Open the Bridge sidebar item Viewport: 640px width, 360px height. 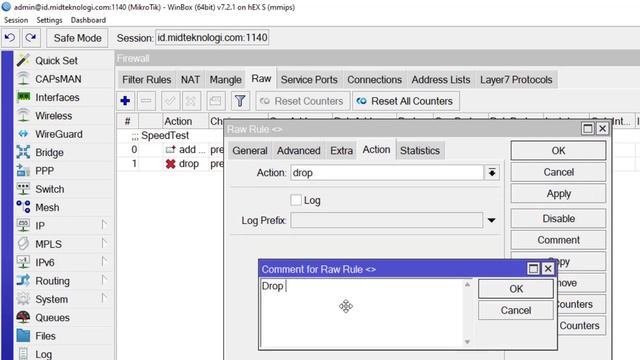[x=49, y=153]
